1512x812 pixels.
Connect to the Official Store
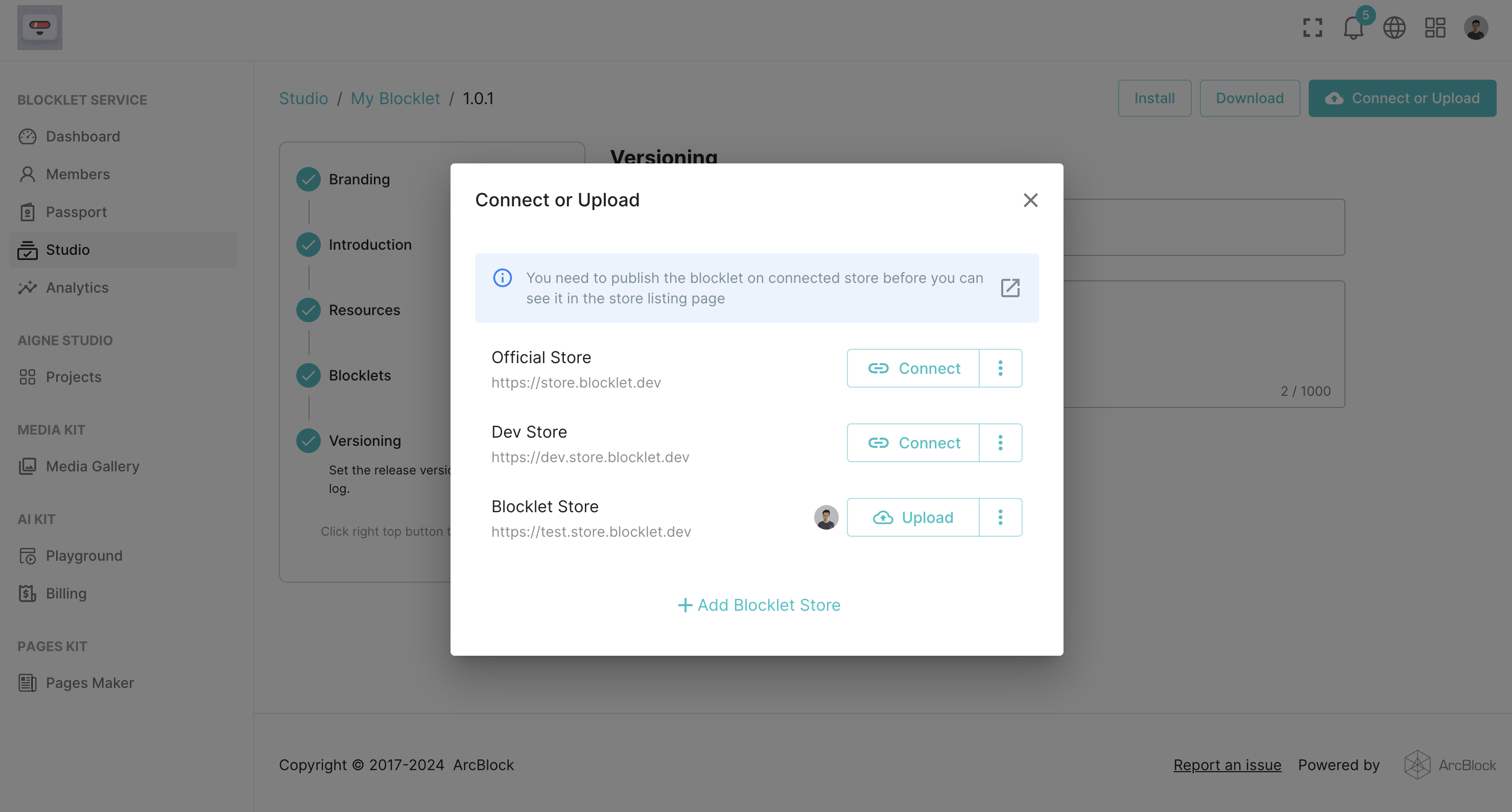913,368
